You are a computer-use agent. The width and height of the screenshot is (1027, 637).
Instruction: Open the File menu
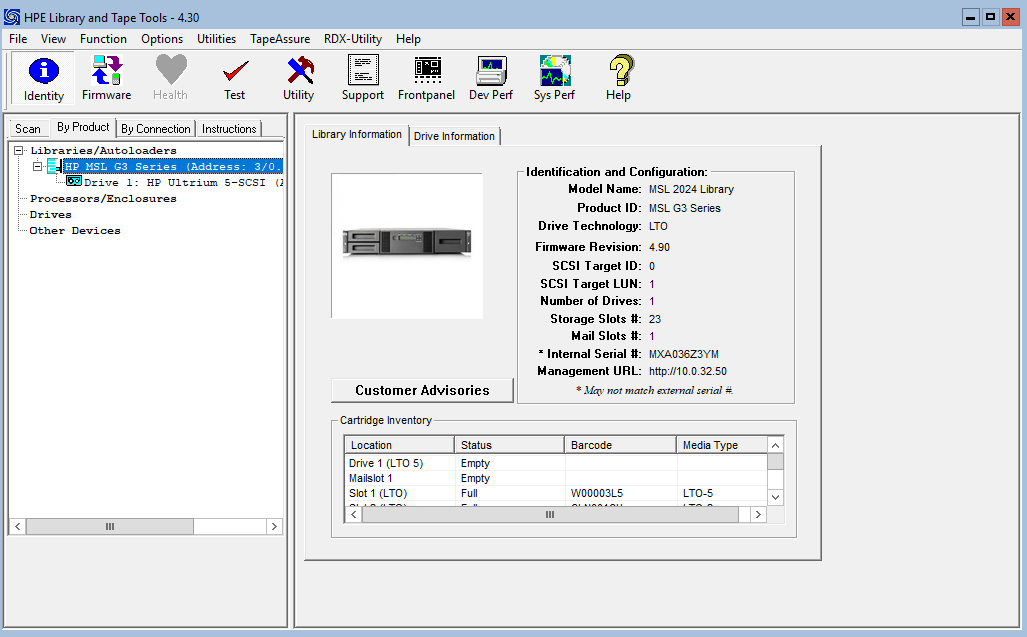pos(18,39)
